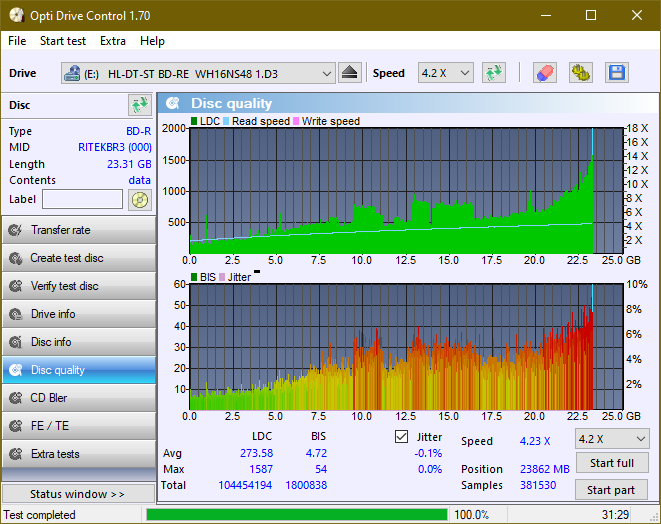Click the Start part button
661x524 pixels.
(611, 490)
